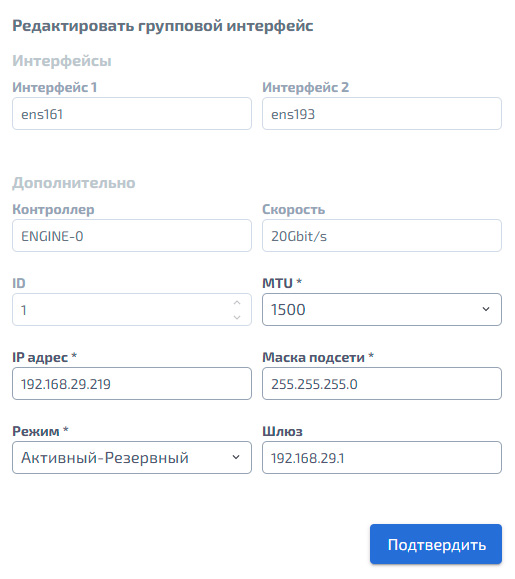Click the Шлюз label
This screenshot has height=579, width=515.
pyautogui.click(x=282, y=431)
